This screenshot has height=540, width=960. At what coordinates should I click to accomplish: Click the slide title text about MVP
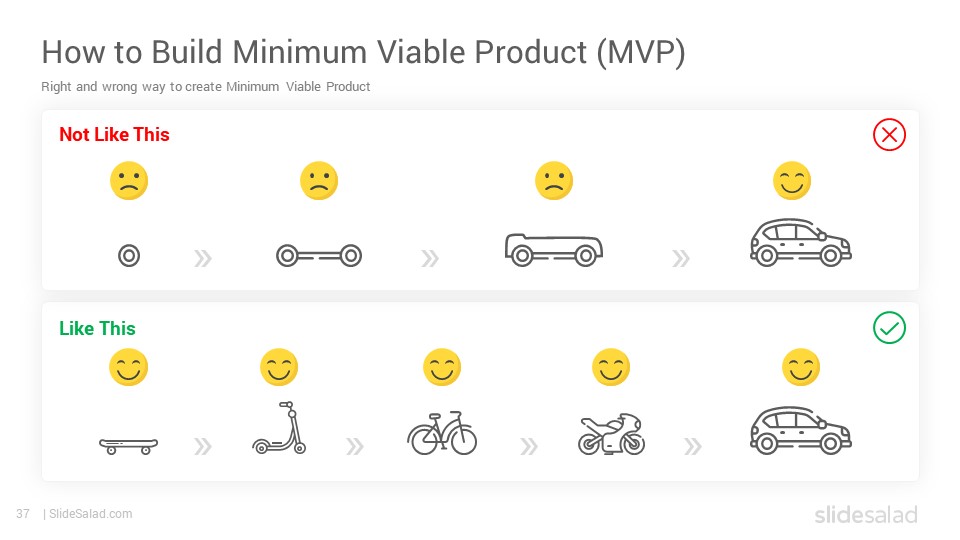tap(364, 53)
